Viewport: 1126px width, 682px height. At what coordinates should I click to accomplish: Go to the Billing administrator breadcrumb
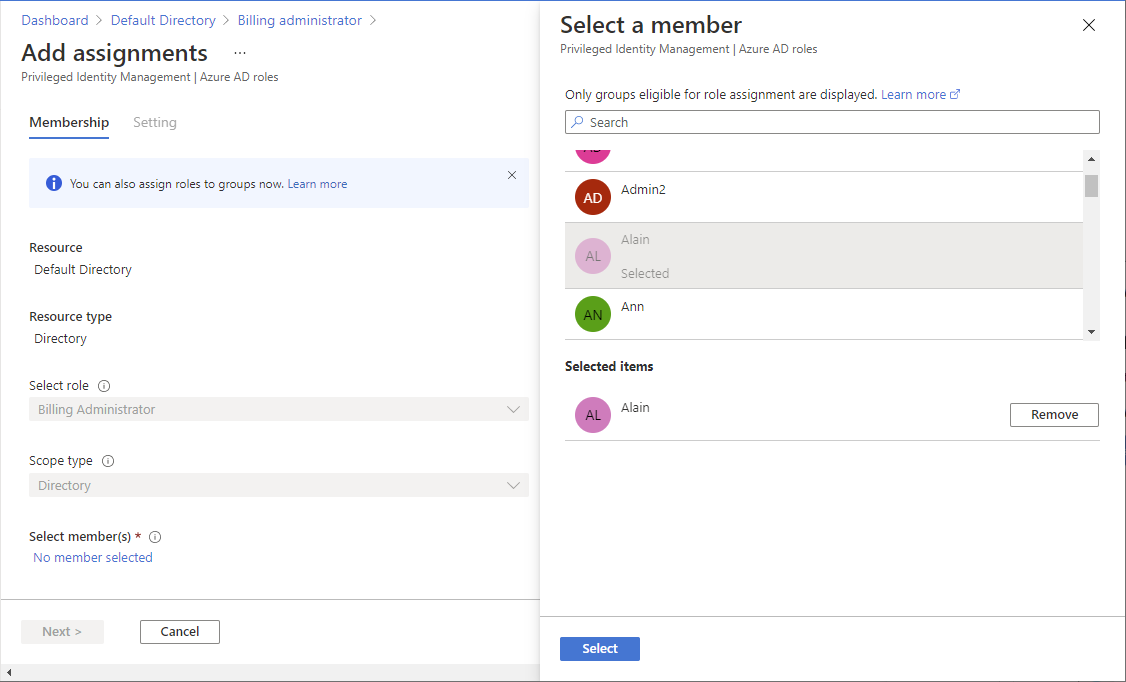[299, 20]
